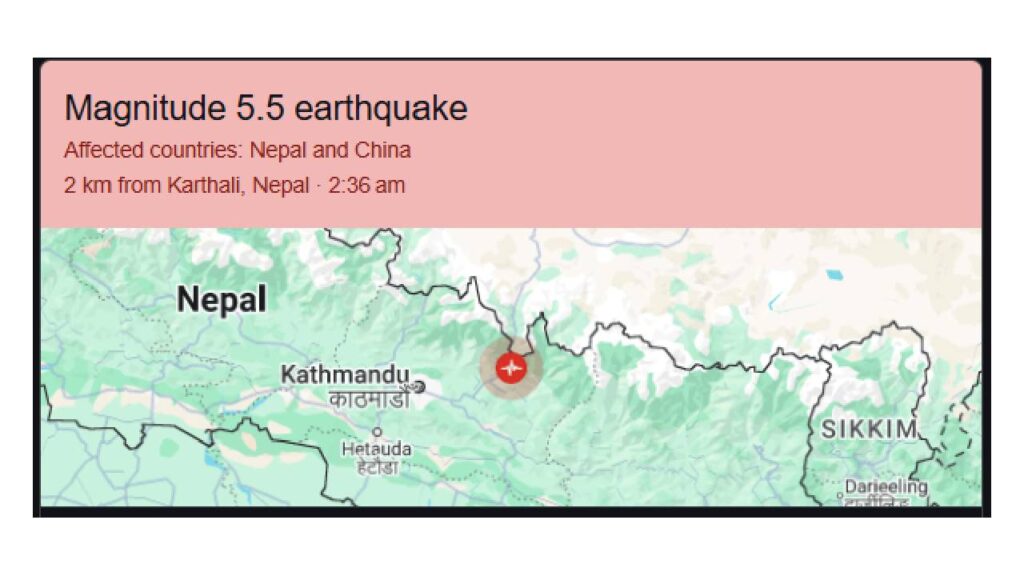Select the Nepal country label
Viewport: 1024px width, 576px height.
tap(222, 299)
